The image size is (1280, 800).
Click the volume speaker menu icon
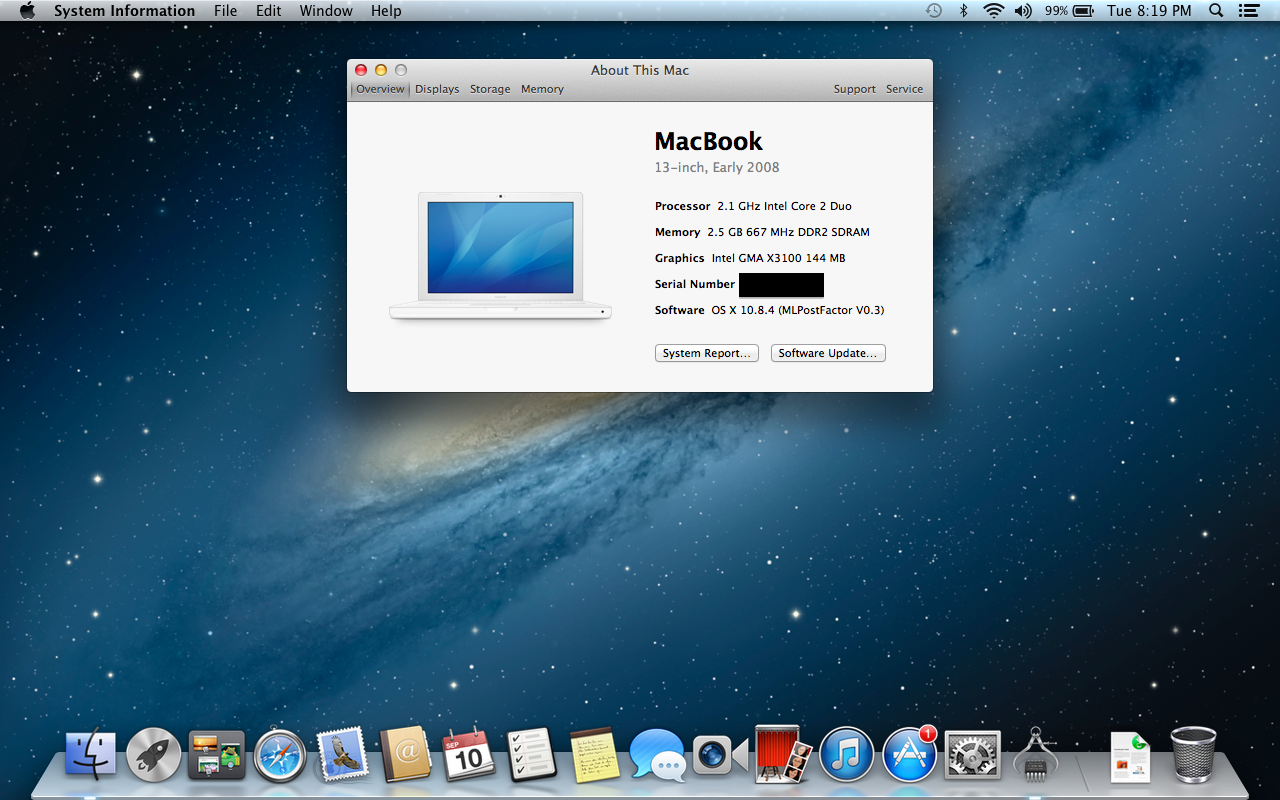click(x=1023, y=11)
